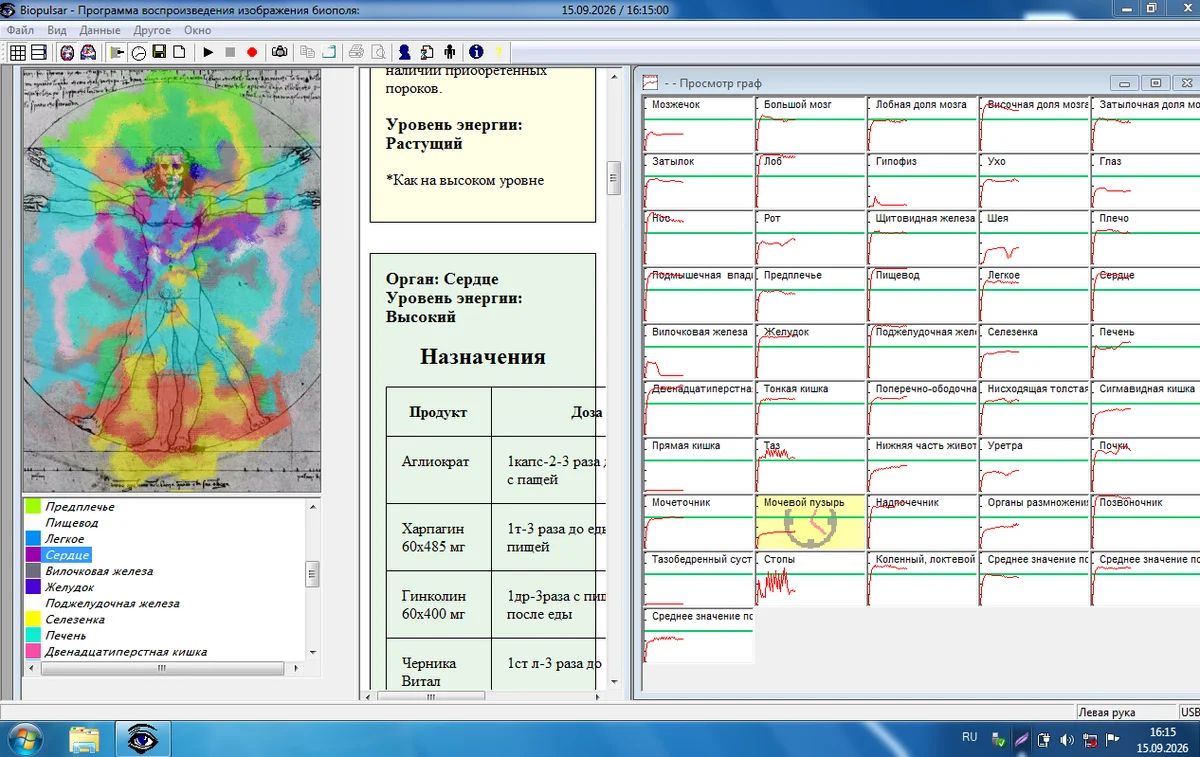1200x757 pixels.
Task: Open print preview magnifier page icon
Action: (x=377, y=52)
